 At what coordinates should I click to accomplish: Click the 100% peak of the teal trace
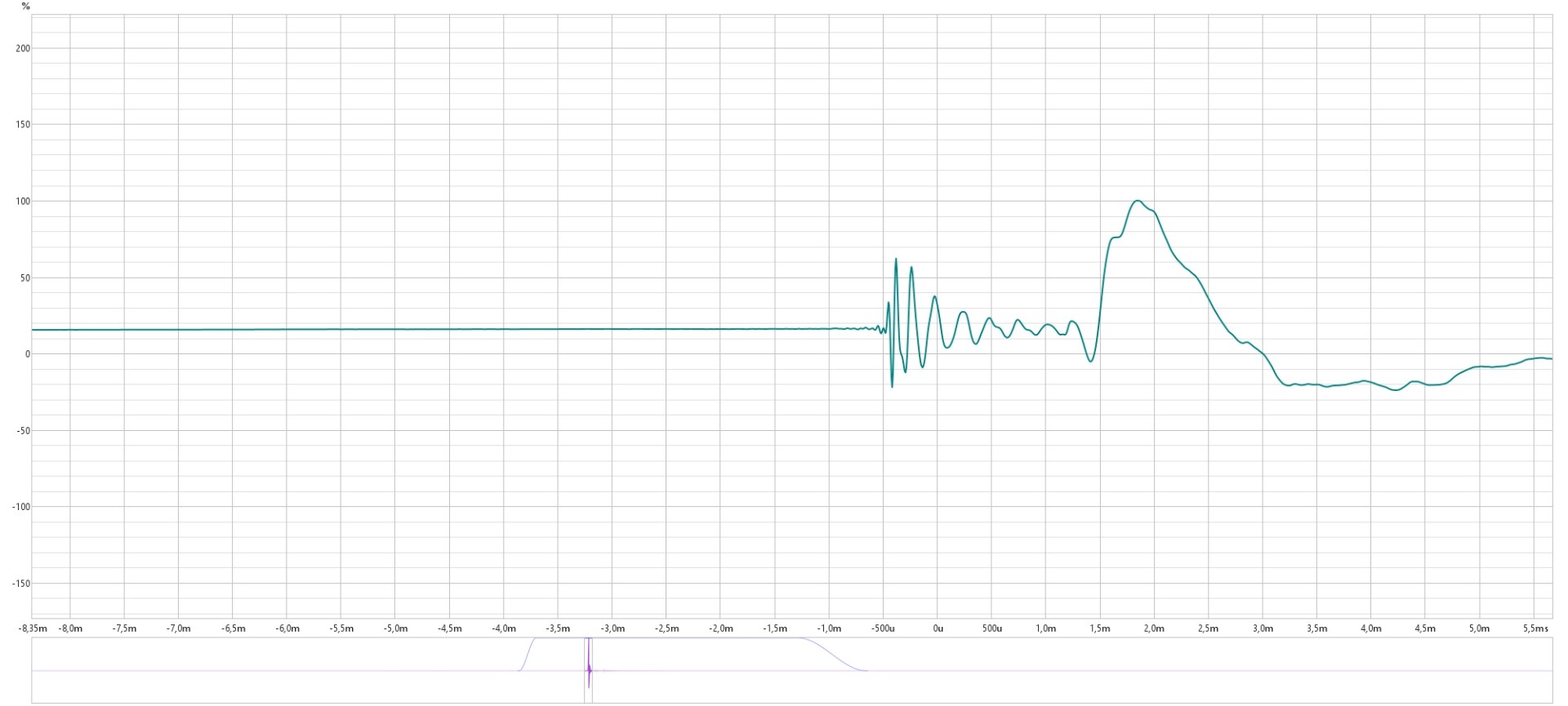1137,201
